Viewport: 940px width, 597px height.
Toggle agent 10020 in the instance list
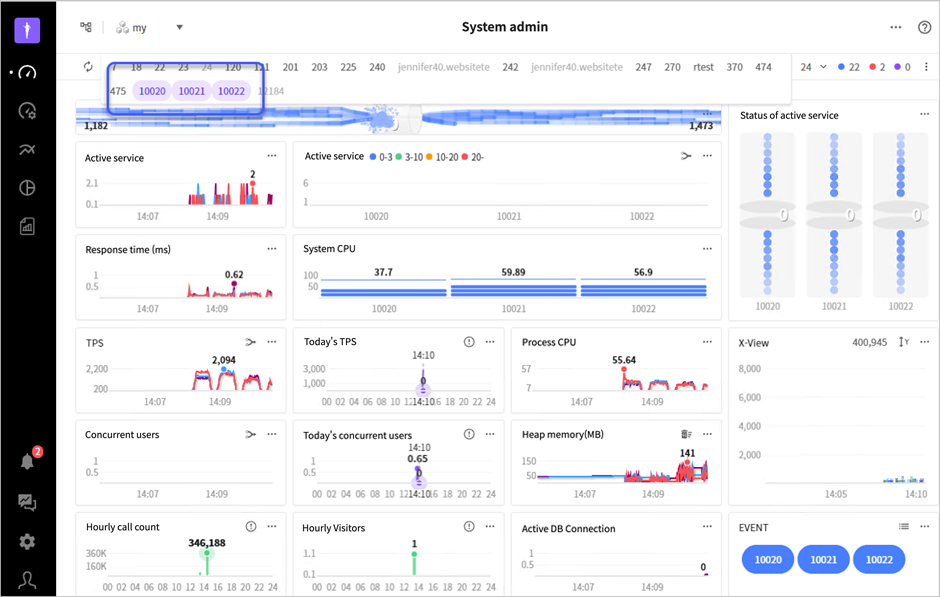(152, 91)
